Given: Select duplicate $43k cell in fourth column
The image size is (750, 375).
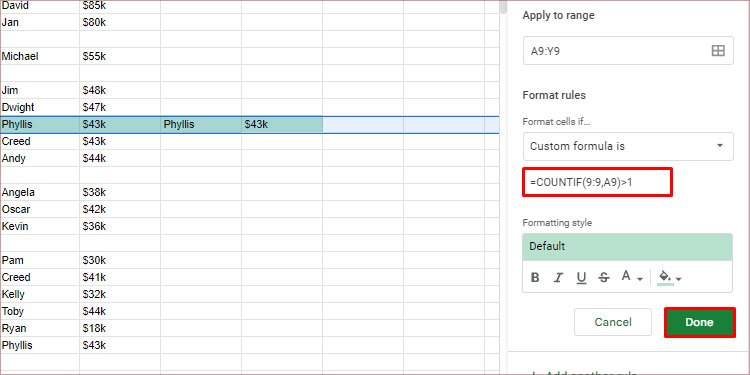Looking at the screenshot, I should [282, 124].
